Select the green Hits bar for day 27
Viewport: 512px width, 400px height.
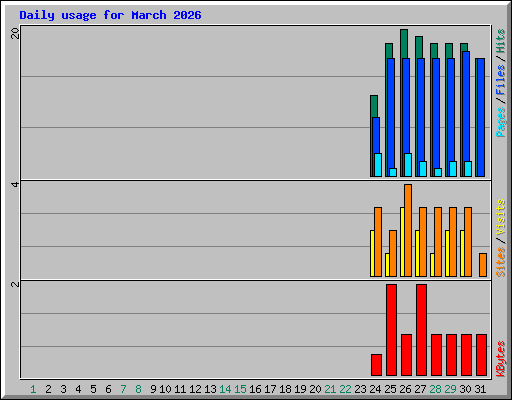click(419, 47)
